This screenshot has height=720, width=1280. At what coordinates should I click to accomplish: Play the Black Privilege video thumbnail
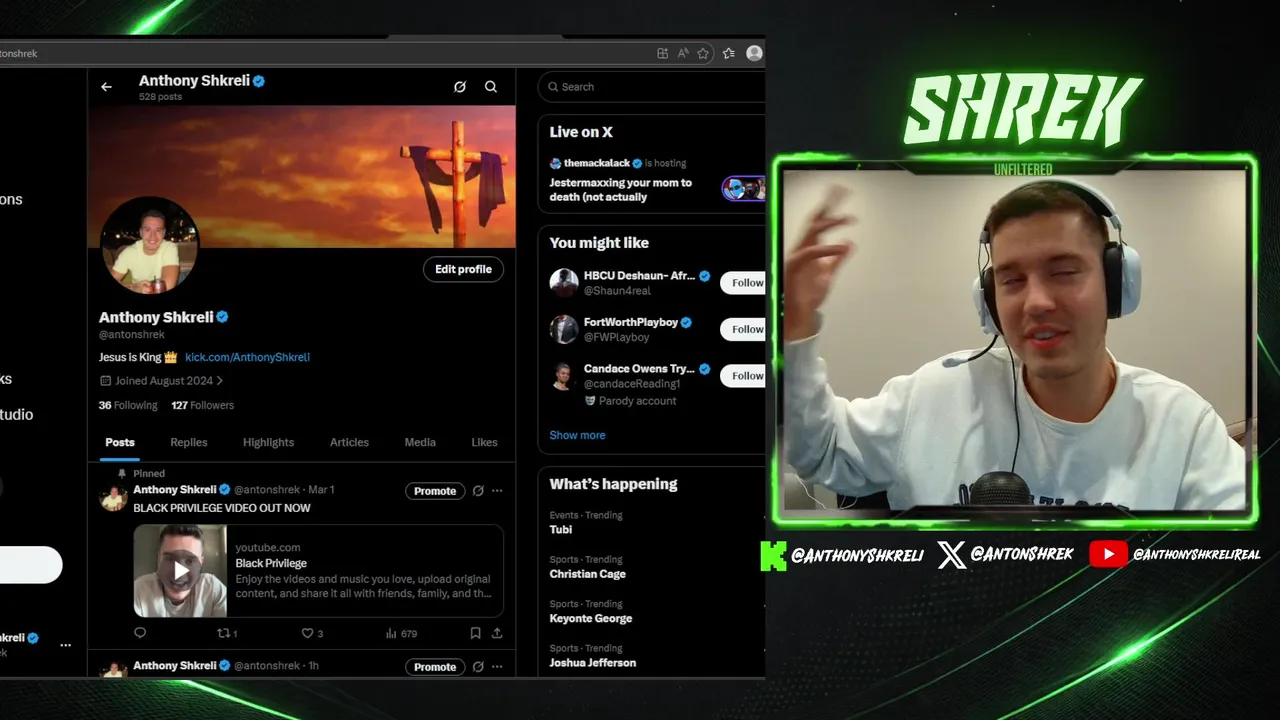(180, 571)
